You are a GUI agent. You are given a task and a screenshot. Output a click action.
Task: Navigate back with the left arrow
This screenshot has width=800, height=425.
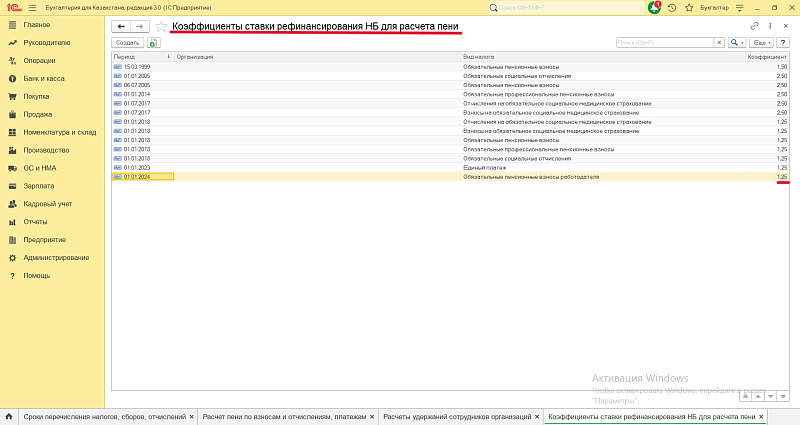(121, 27)
